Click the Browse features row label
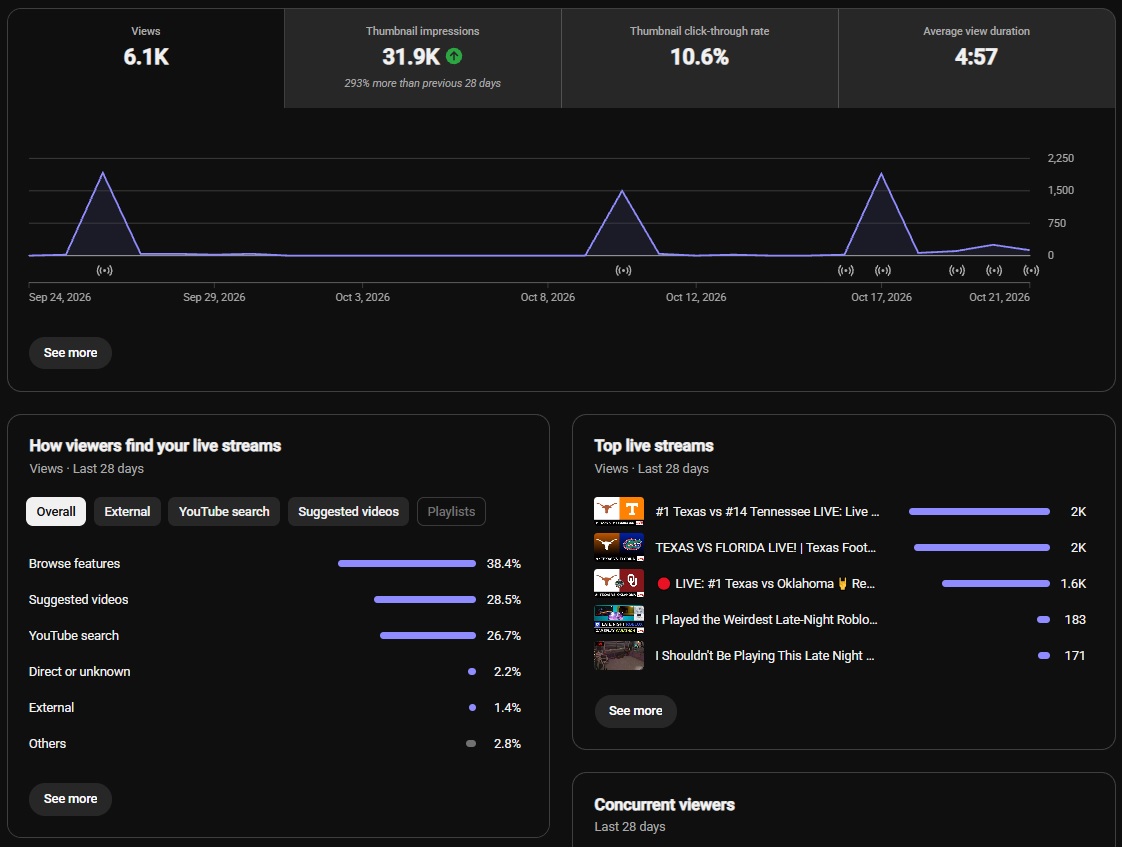Screen dimensions: 1122x848 coord(74,564)
